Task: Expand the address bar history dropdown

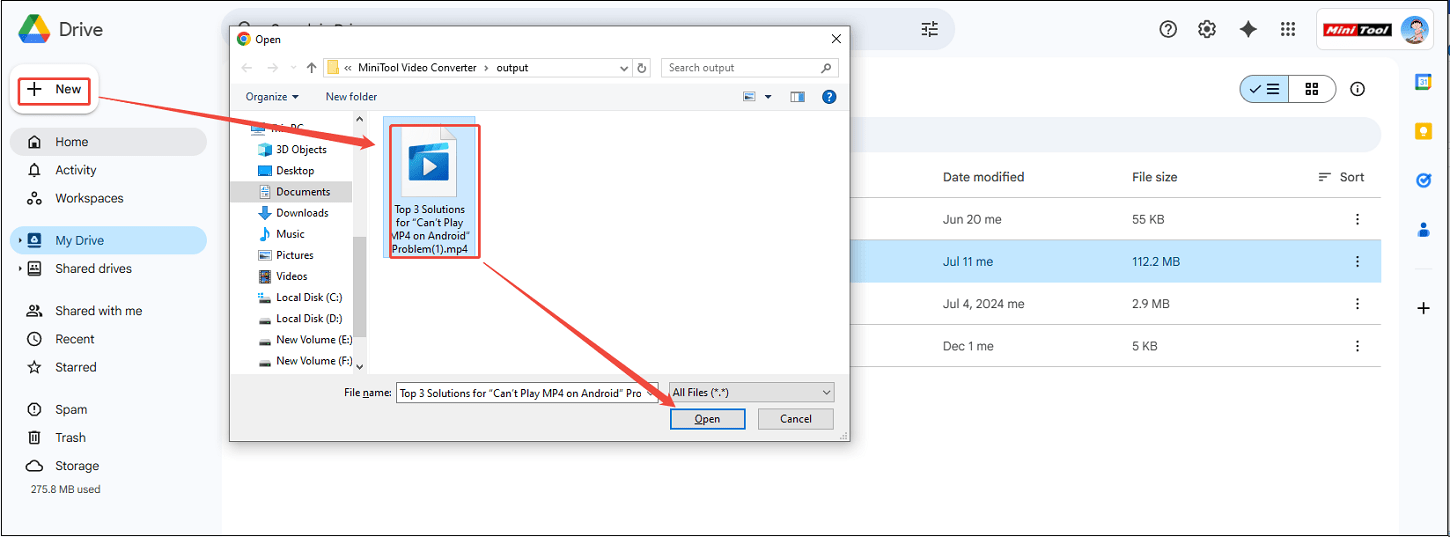Action: pos(624,68)
